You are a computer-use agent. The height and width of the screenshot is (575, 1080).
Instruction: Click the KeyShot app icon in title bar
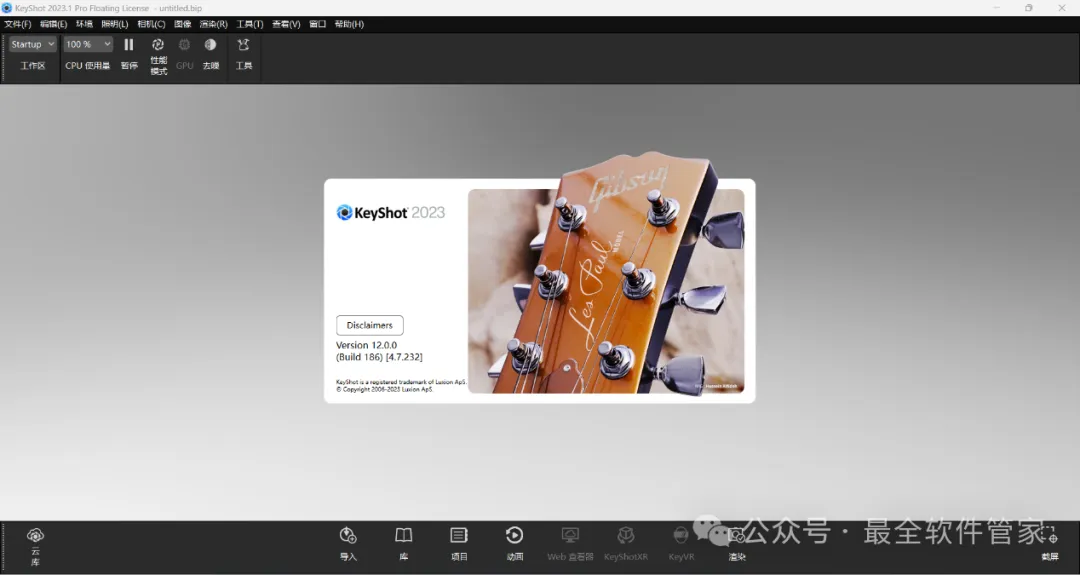[x=7, y=8]
